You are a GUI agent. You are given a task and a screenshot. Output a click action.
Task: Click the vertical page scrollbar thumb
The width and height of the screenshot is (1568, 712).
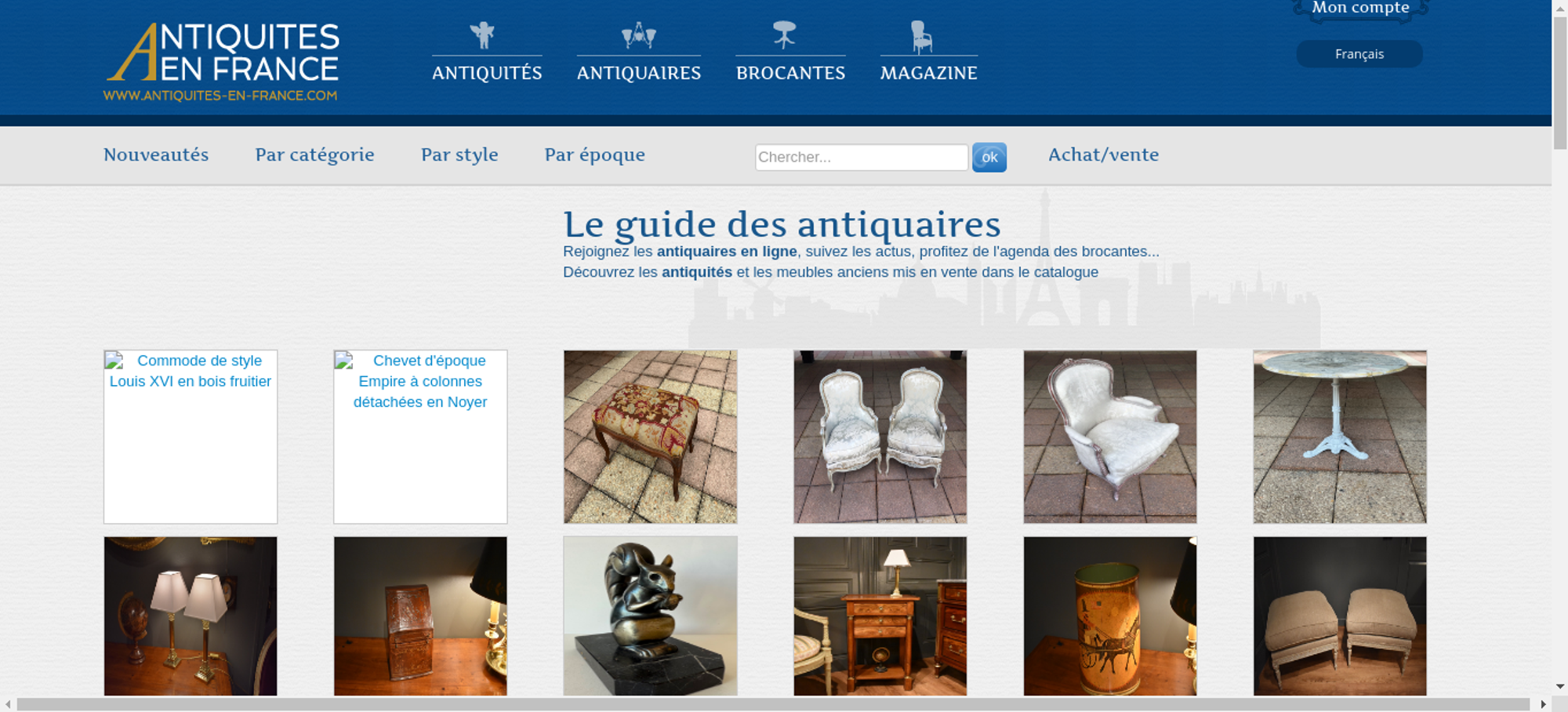[x=1560, y=82]
